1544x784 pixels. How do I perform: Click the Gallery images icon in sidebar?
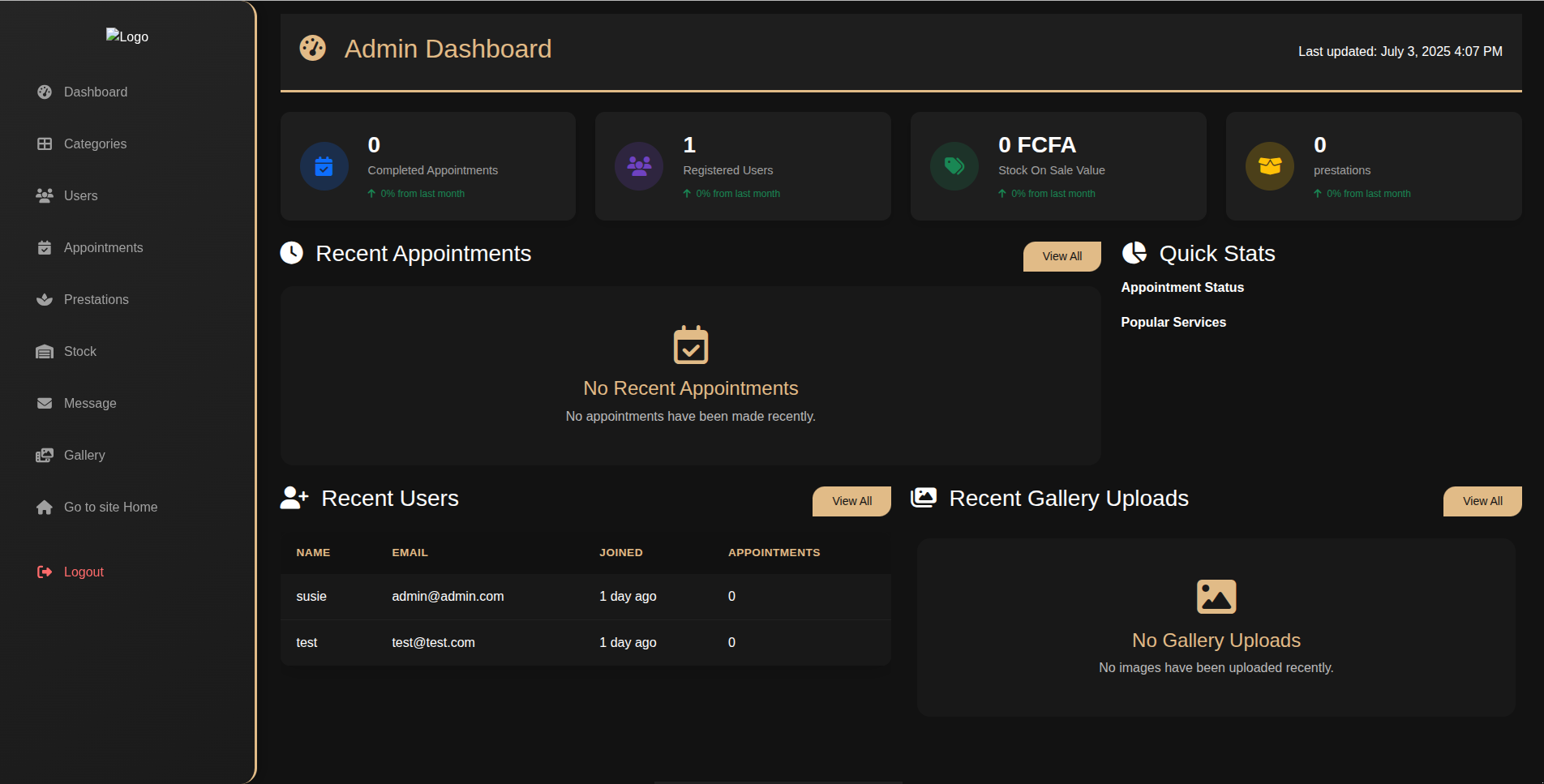tap(45, 456)
